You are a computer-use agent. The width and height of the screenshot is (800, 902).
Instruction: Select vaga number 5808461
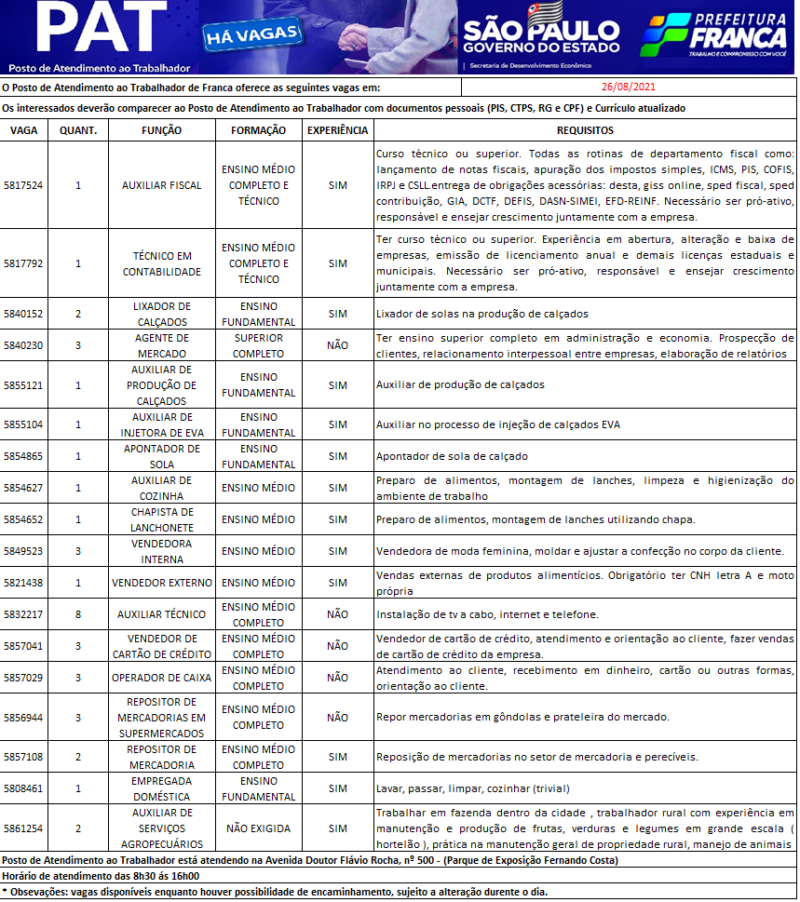23,789
